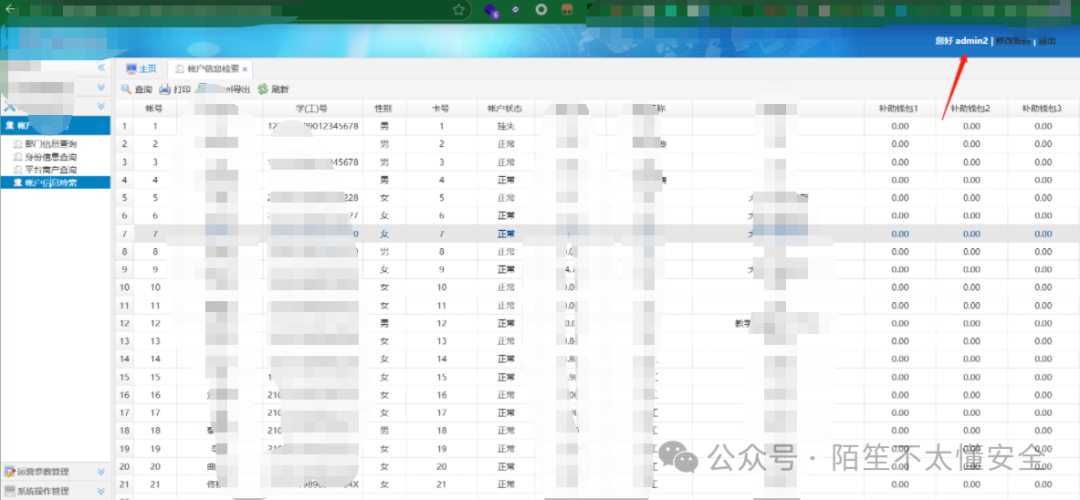
Task: Click the 打印 printer icon
Action: [x=165, y=90]
